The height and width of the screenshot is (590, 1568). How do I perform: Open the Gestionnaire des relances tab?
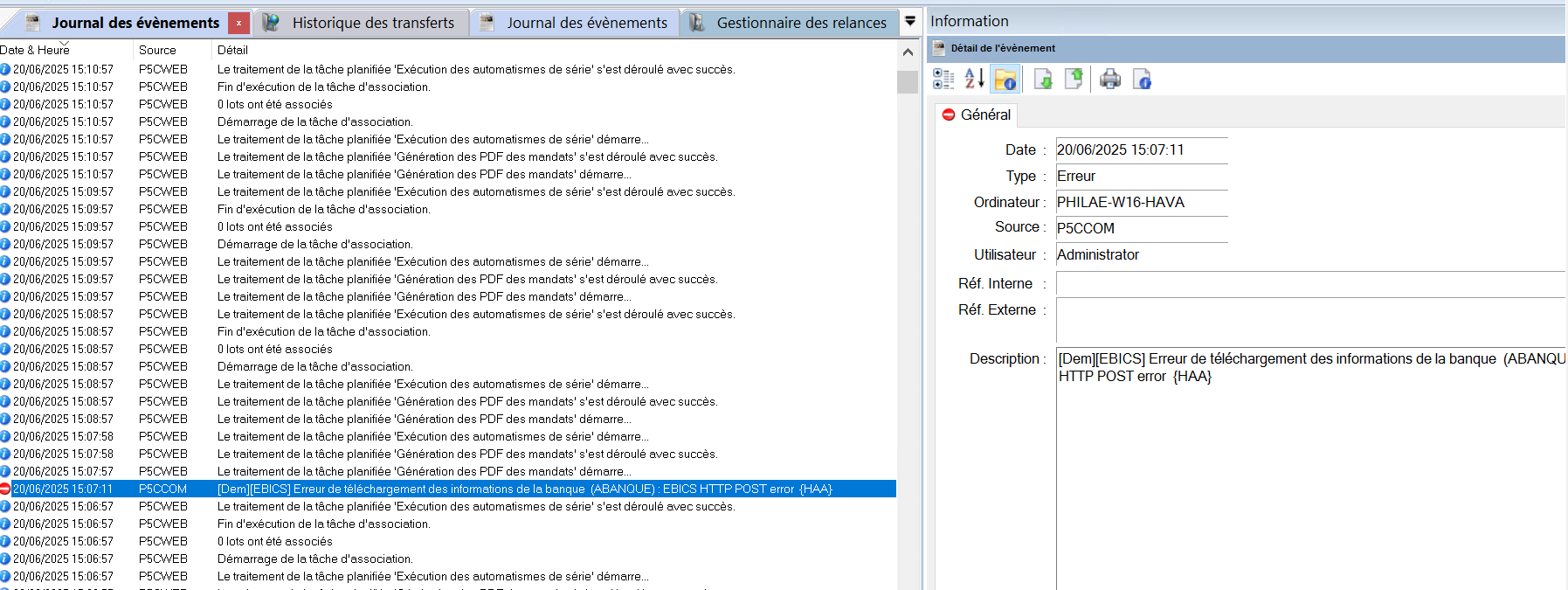[800, 23]
